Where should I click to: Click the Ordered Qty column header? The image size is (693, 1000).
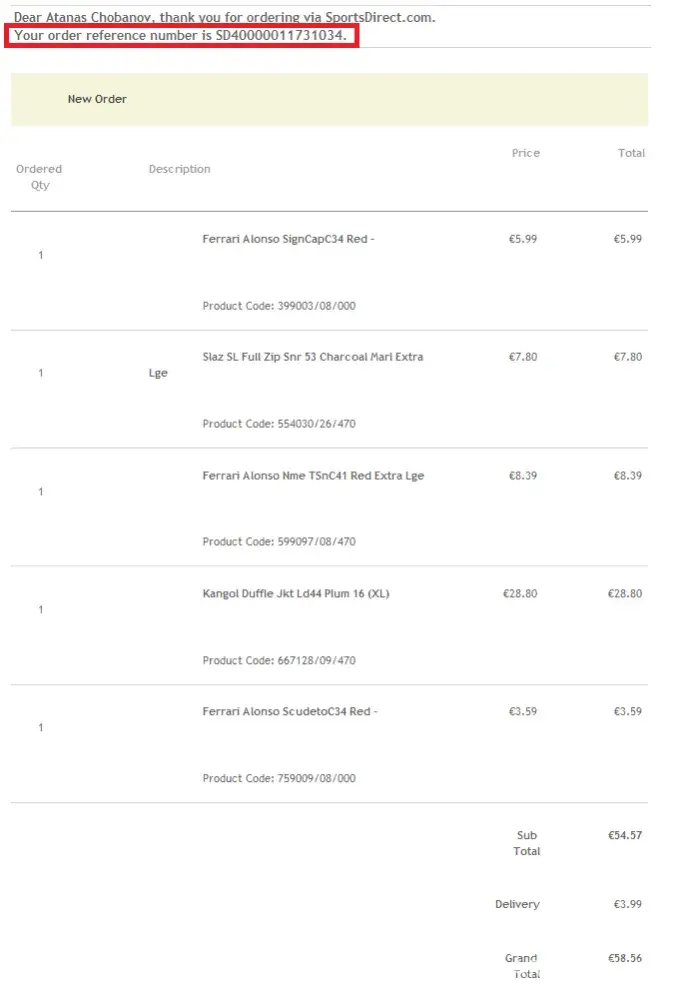click(x=39, y=177)
